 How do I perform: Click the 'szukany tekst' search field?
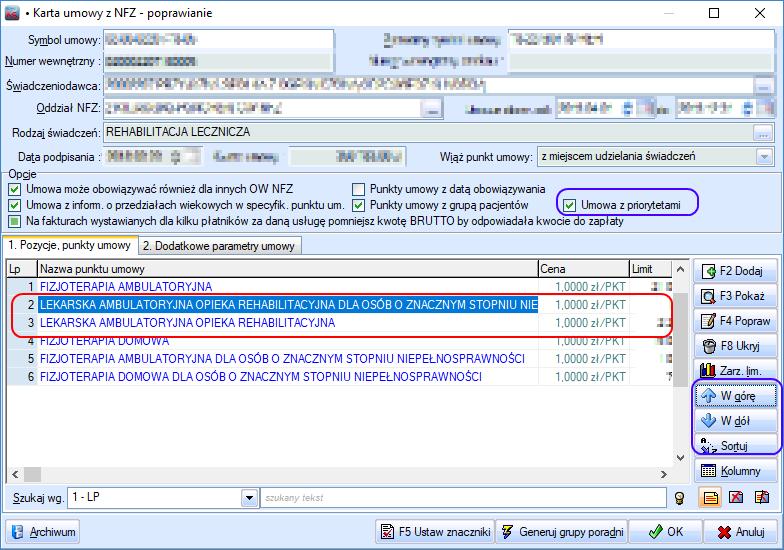point(464,498)
